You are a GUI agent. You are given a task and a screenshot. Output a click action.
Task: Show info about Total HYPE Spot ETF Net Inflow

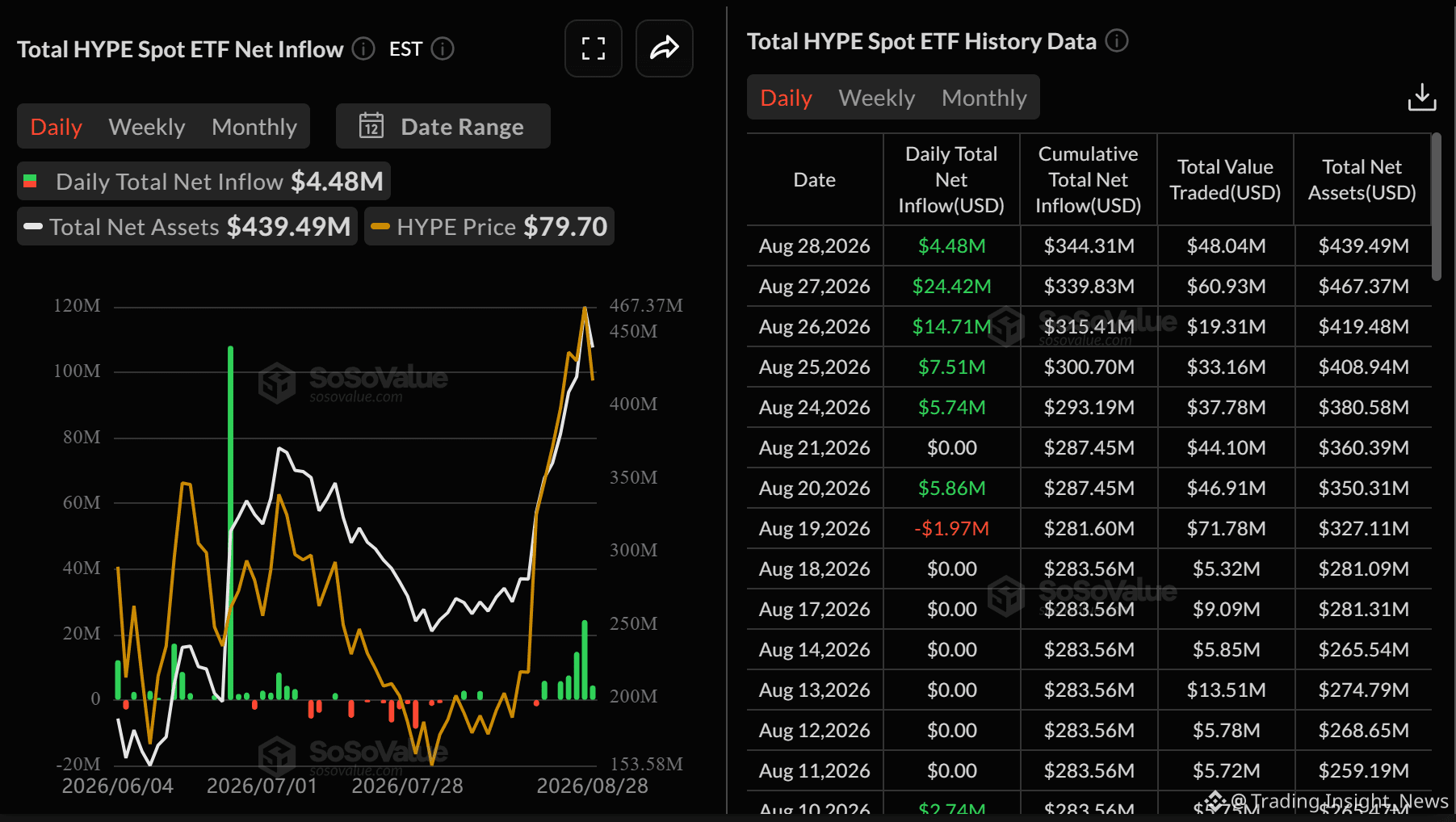click(363, 49)
